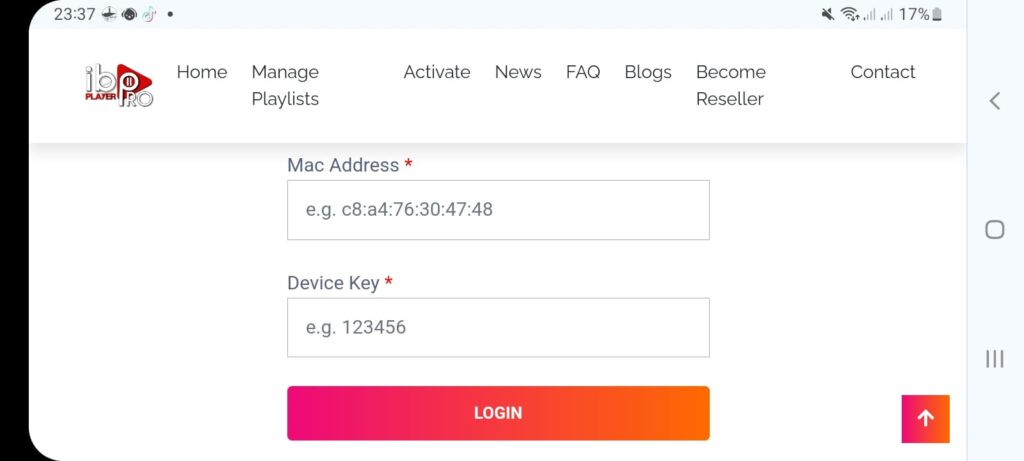The width and height of the screenshot is (1024, 461).
Task: Open the Become Reseller link
Action: (x=731, y=85)
